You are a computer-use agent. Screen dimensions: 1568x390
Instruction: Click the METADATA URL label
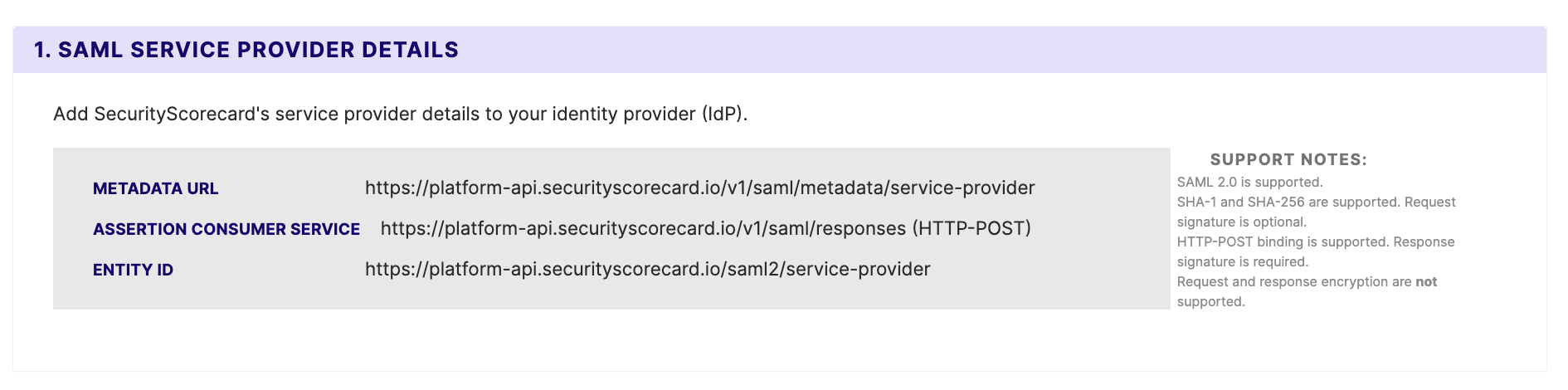point(156,188)
